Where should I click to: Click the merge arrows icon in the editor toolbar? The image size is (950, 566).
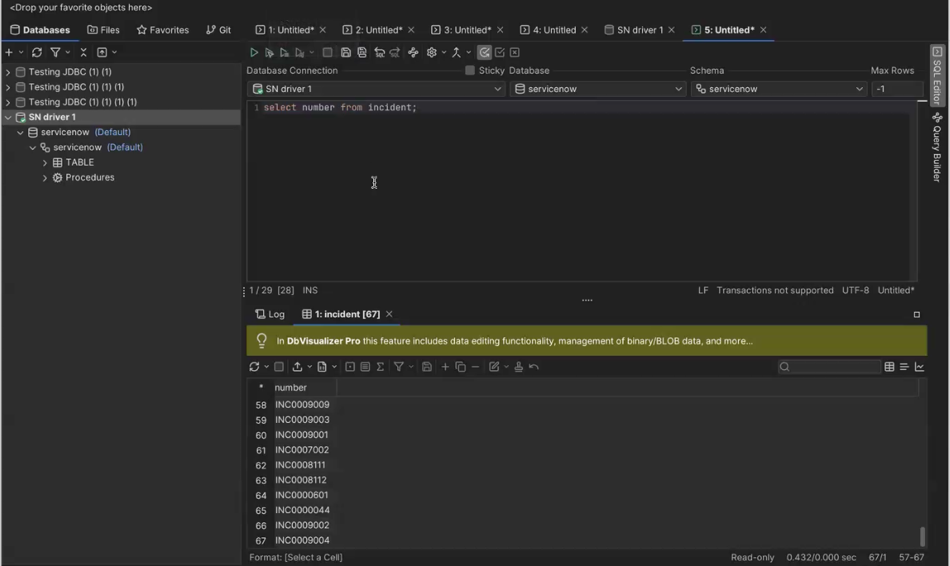pos(456,53)
